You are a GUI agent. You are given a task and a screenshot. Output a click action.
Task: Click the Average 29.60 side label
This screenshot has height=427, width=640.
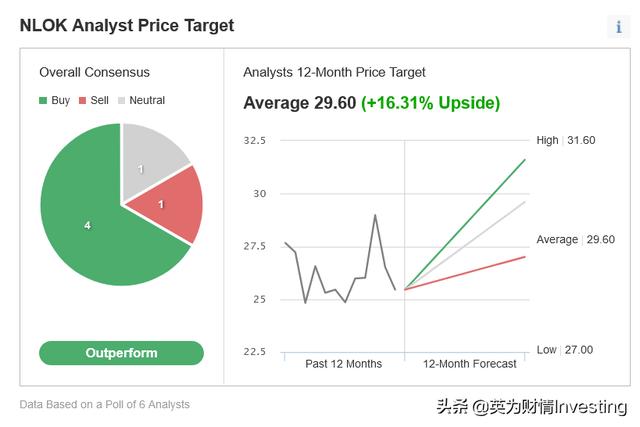[x=575, y=240]
